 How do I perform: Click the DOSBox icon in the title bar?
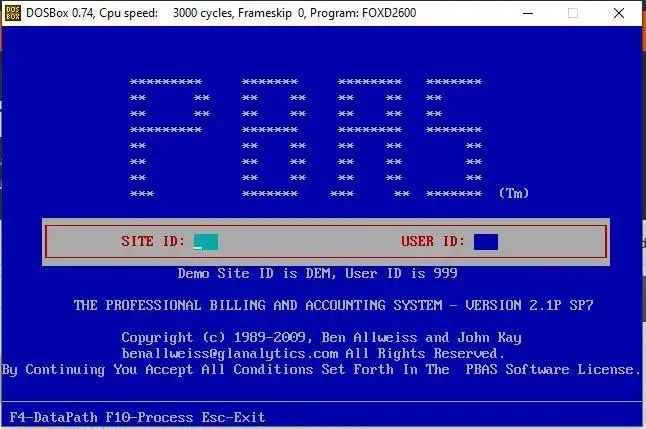pyautogui.click(x=13, y=13)
